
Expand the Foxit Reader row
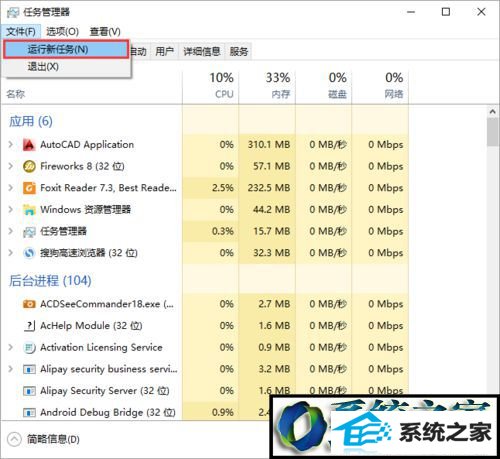pyautogui.click(x=11, y=188)
